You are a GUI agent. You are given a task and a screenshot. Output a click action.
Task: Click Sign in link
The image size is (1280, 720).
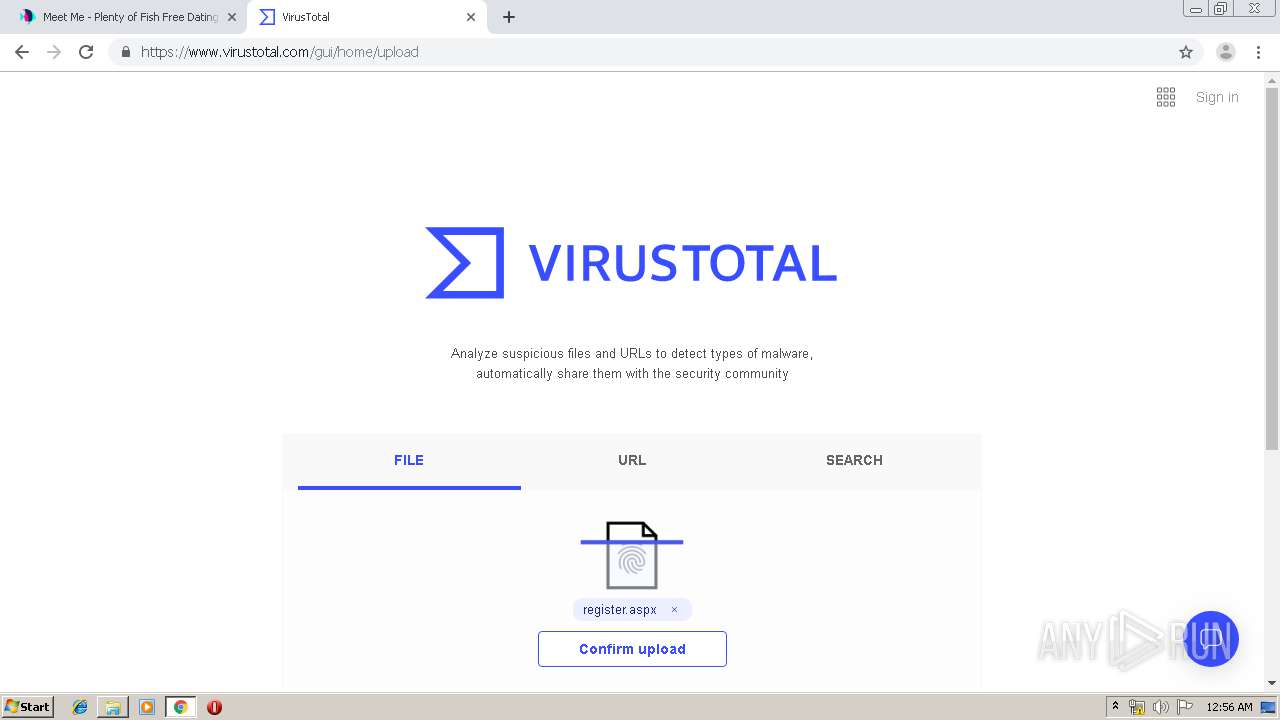coord(1217,97)
